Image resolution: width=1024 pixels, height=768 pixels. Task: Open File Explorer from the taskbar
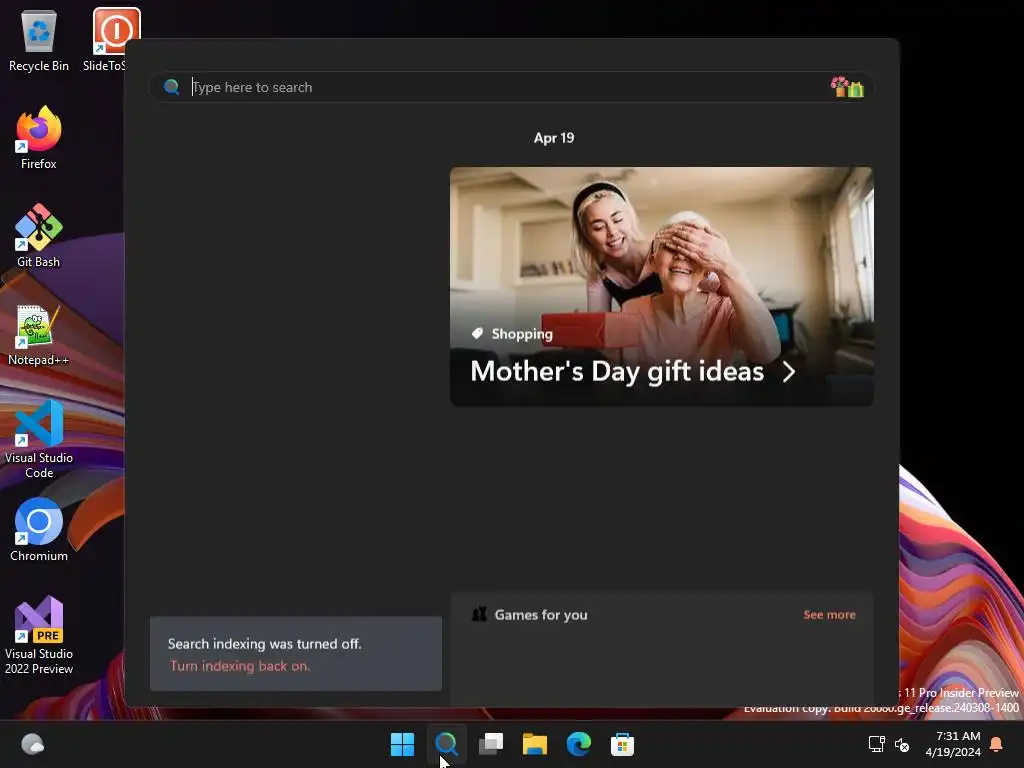(x=535, y=744)
